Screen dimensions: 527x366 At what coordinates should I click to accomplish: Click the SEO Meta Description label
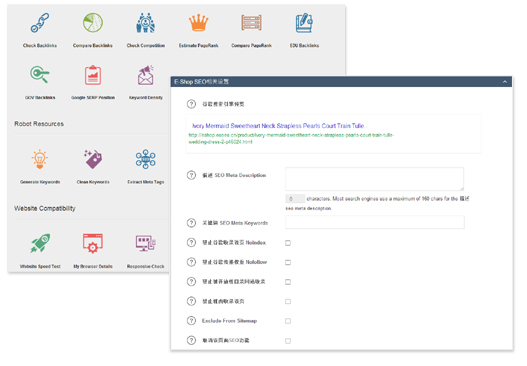[x=234, y=175]
